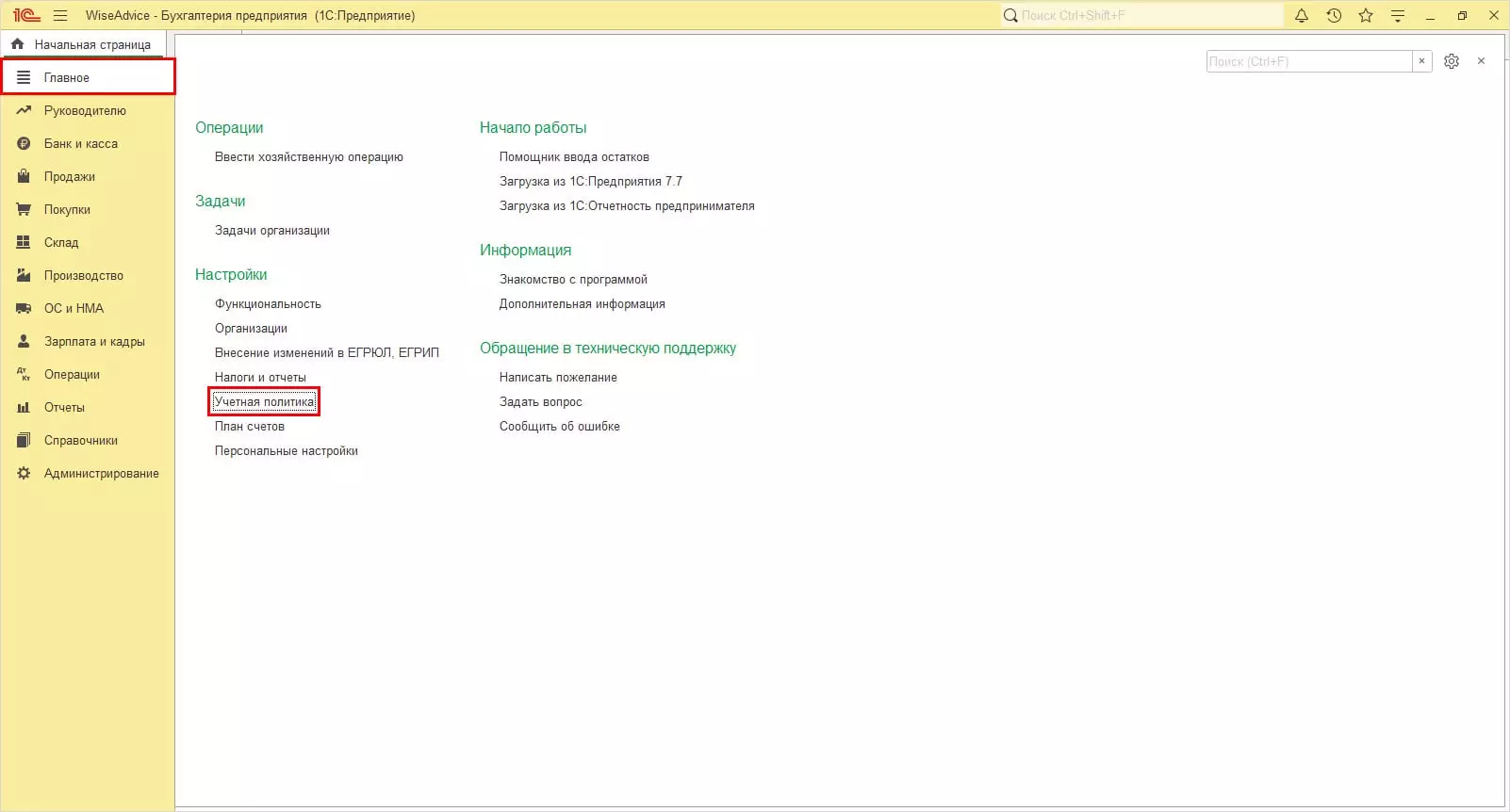Click the home icon on Начальная страница tab
1510x812 pixels.
click(x=17, y=44)
